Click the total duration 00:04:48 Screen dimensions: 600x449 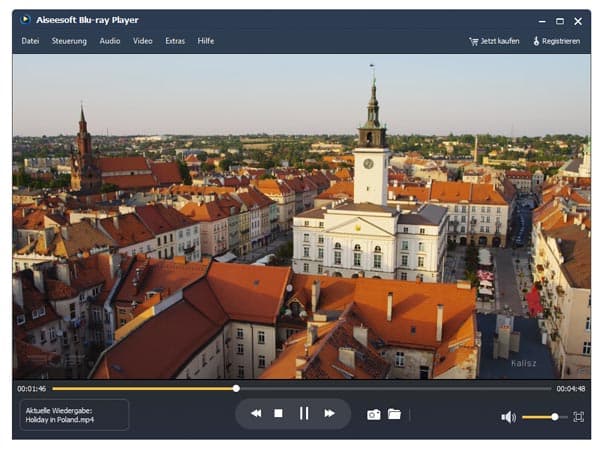point(571,389)
